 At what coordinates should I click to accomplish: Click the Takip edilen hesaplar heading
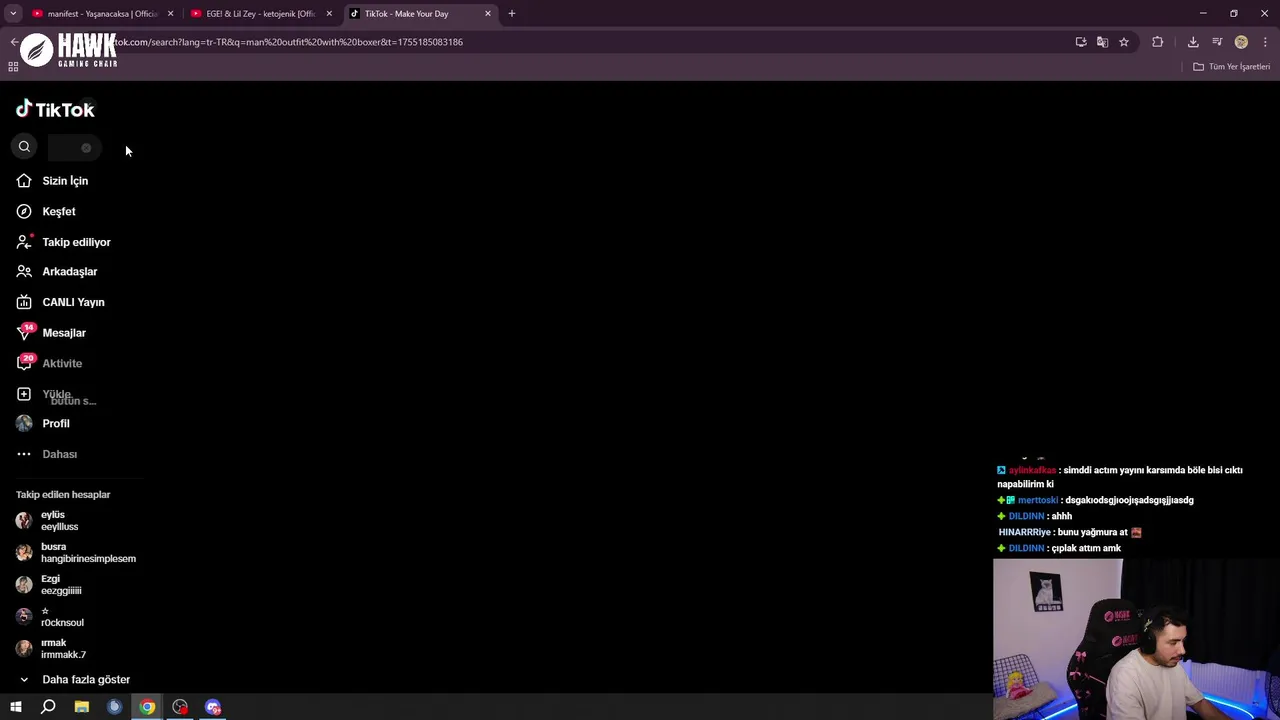click(63, 495)
